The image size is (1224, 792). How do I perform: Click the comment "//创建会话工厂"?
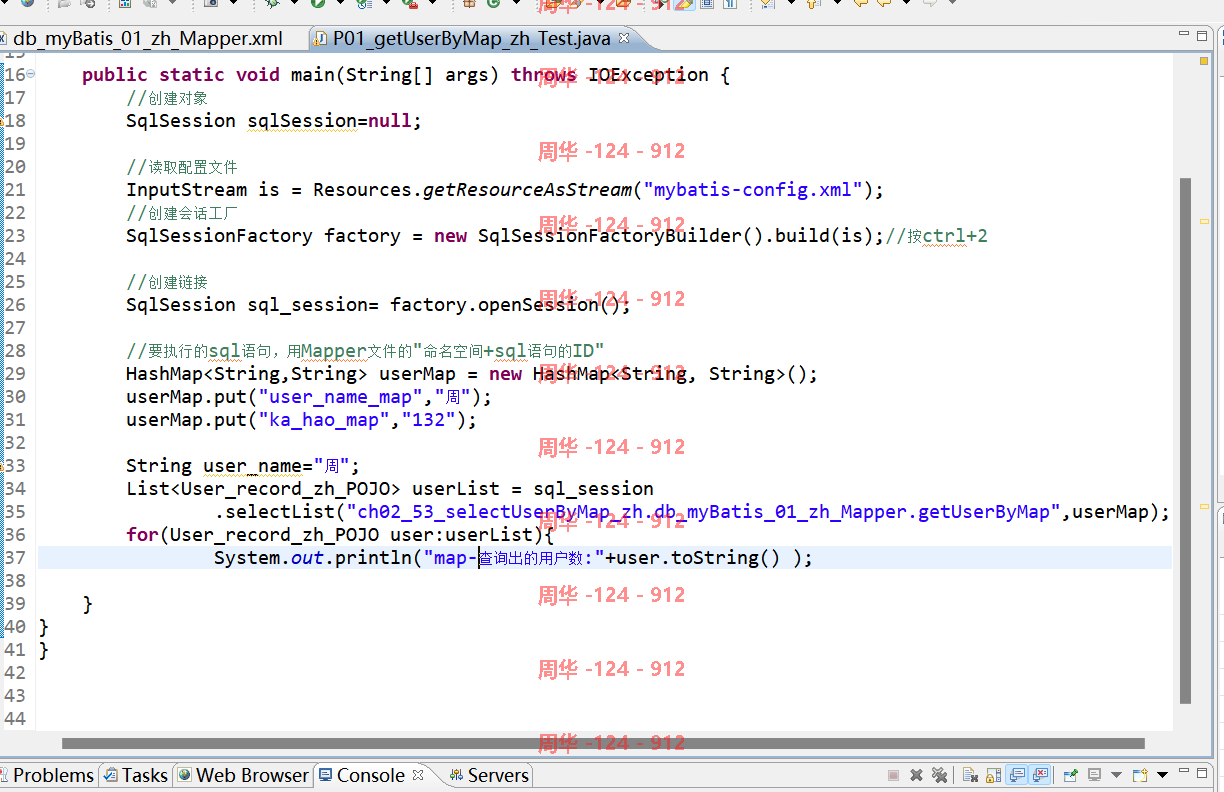click(181, 213)
